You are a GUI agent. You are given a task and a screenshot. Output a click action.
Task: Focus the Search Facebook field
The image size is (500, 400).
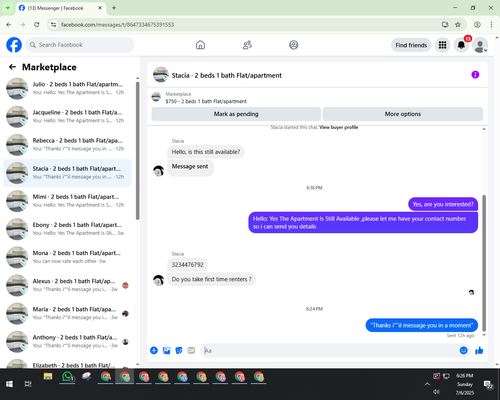[x=80, y=45]
